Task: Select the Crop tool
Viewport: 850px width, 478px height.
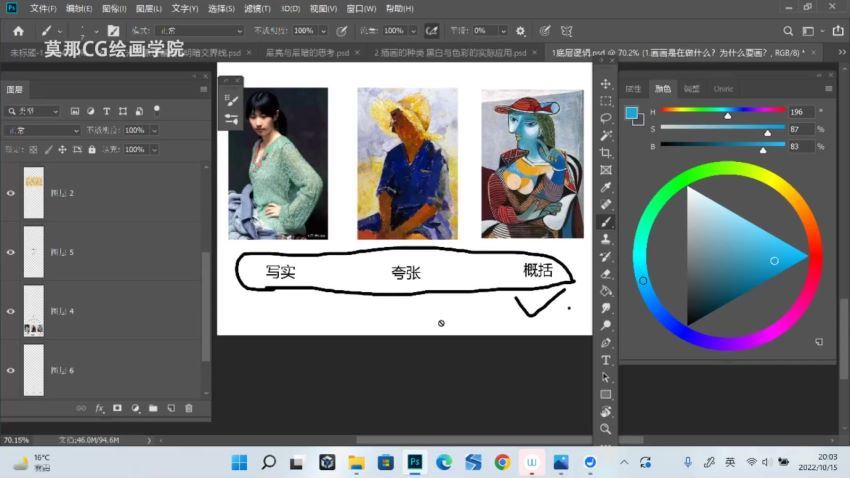Action: pyautogui.click(x=606, y=153)
